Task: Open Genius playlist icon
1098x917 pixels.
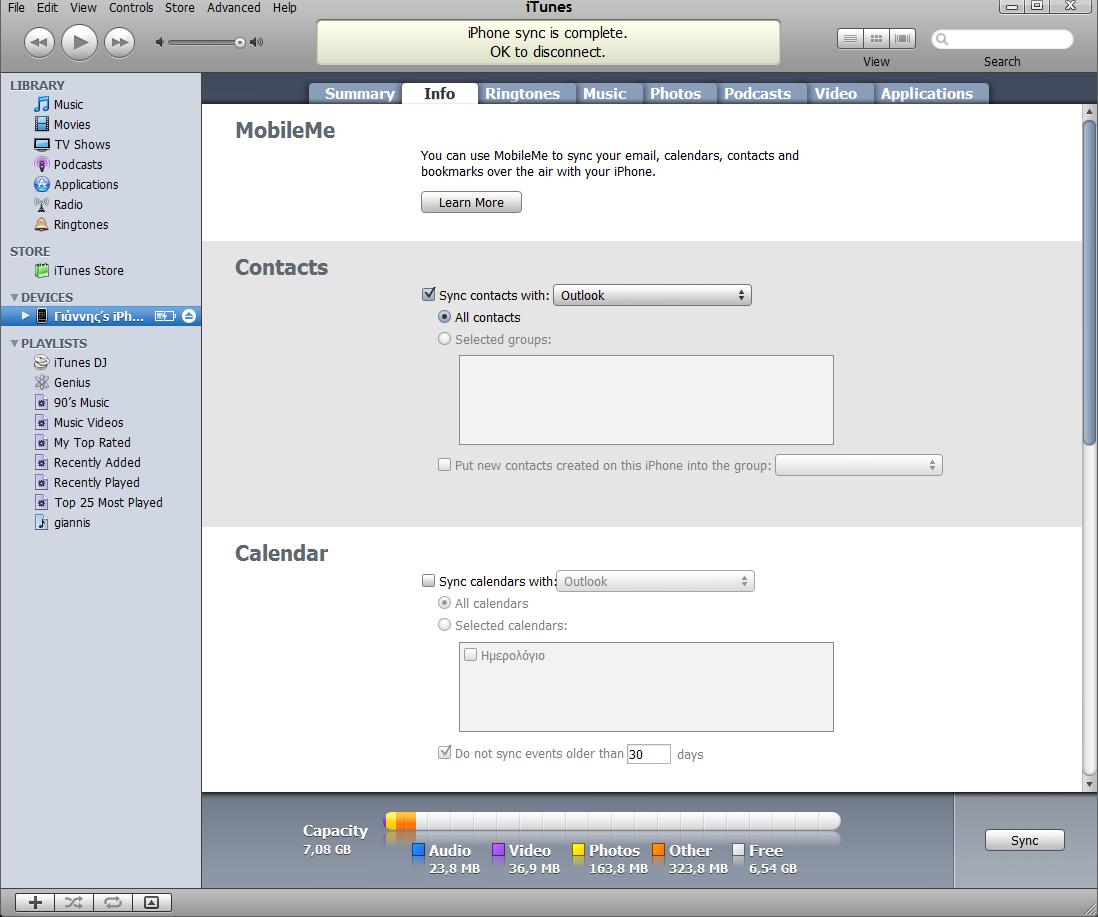Action: (x=42, y=382)
